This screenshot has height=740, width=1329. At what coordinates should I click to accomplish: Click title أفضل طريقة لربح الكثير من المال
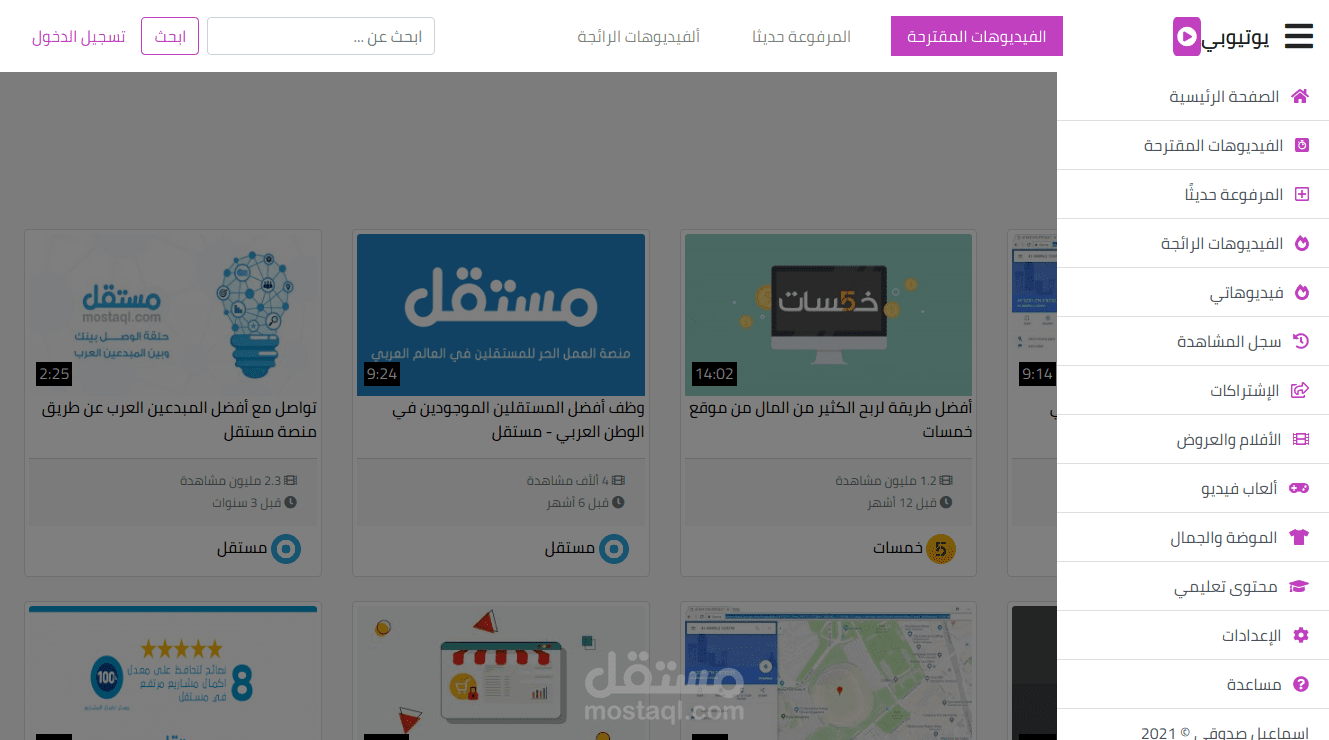pos(830,420)
